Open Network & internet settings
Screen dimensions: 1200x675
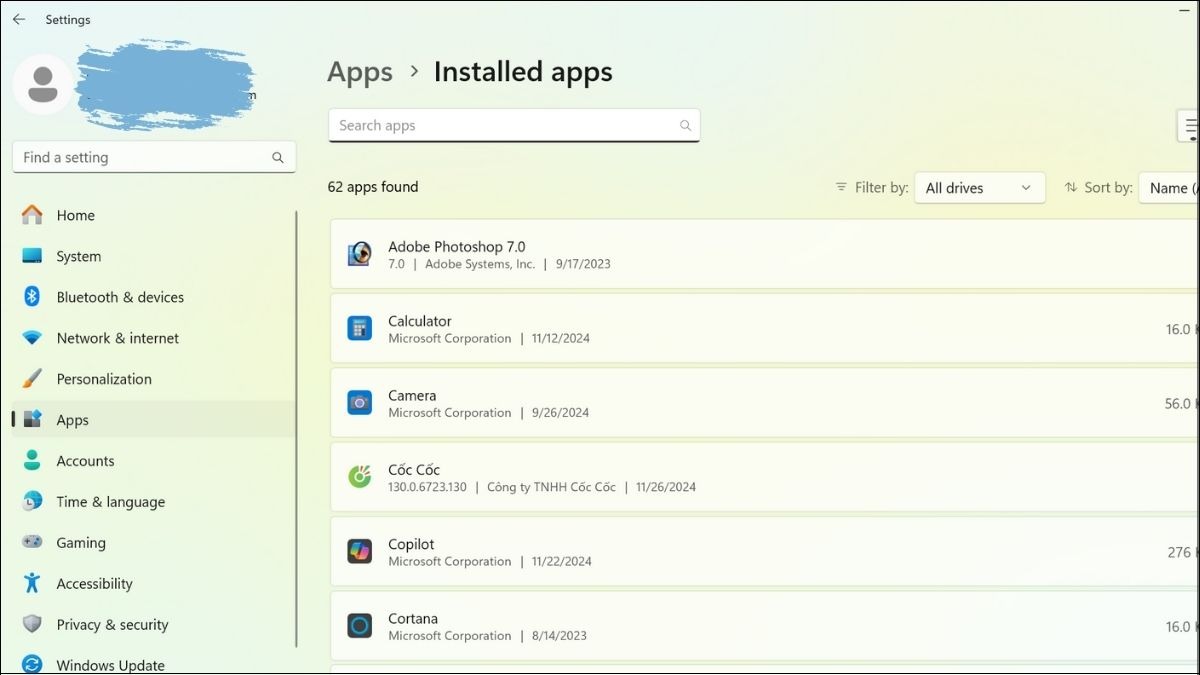154,338
